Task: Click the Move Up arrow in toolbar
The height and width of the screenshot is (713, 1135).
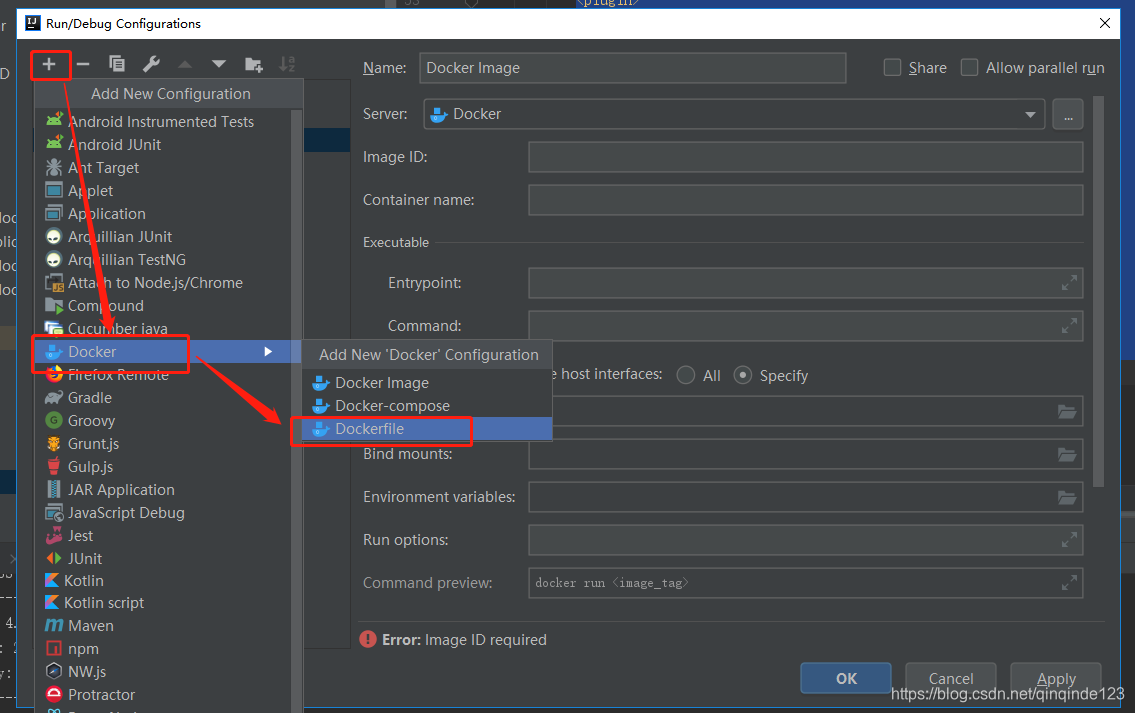Action: pos(185,64)
